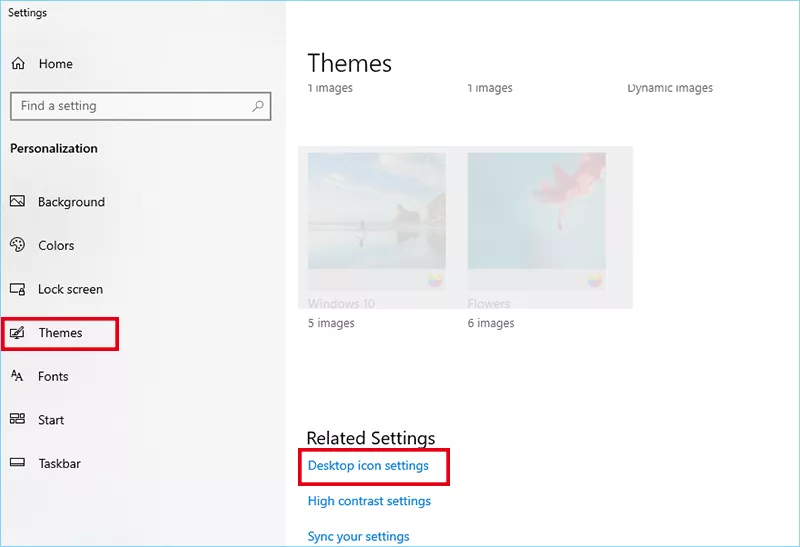The height and width of the screenshot is (547, 800).
Task: Go to Fonts page via text label
Action: pyautogui.click(x=53, y=377)
